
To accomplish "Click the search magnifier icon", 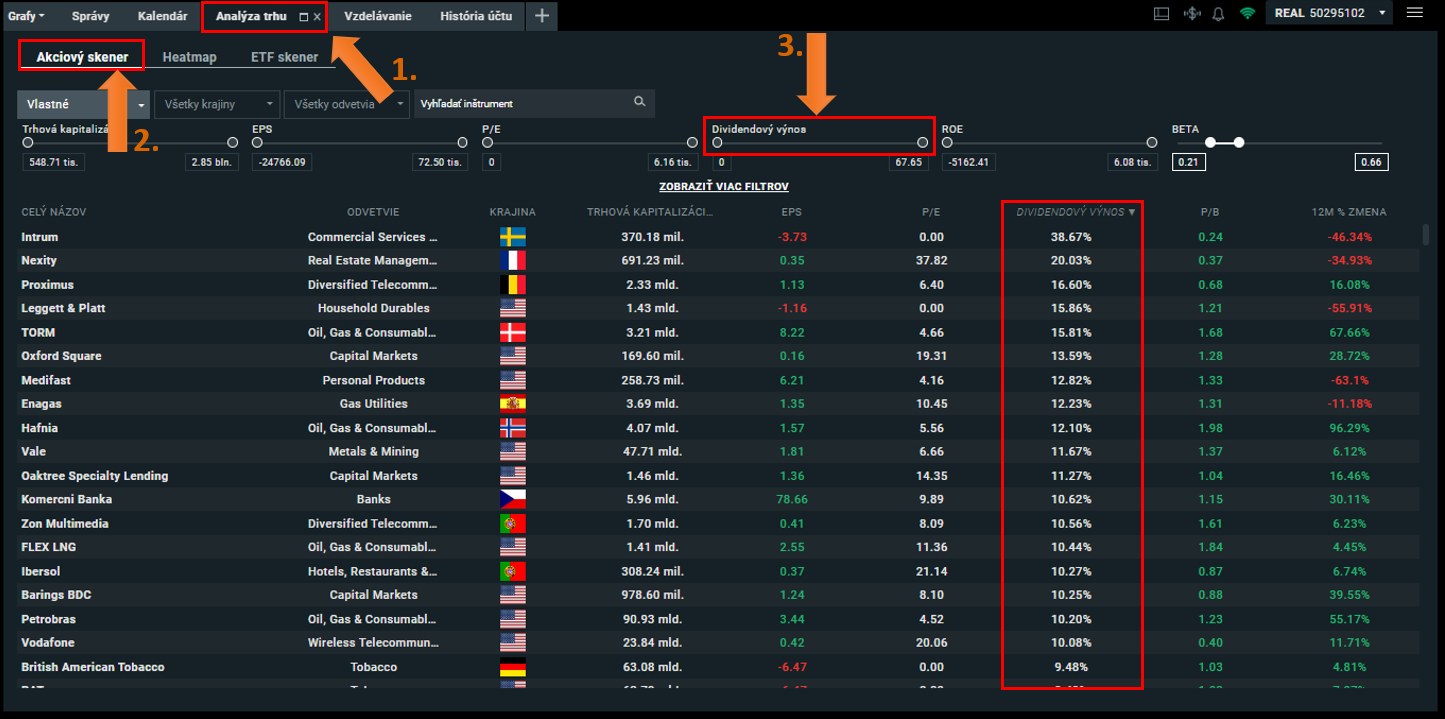I will (640, 102).
